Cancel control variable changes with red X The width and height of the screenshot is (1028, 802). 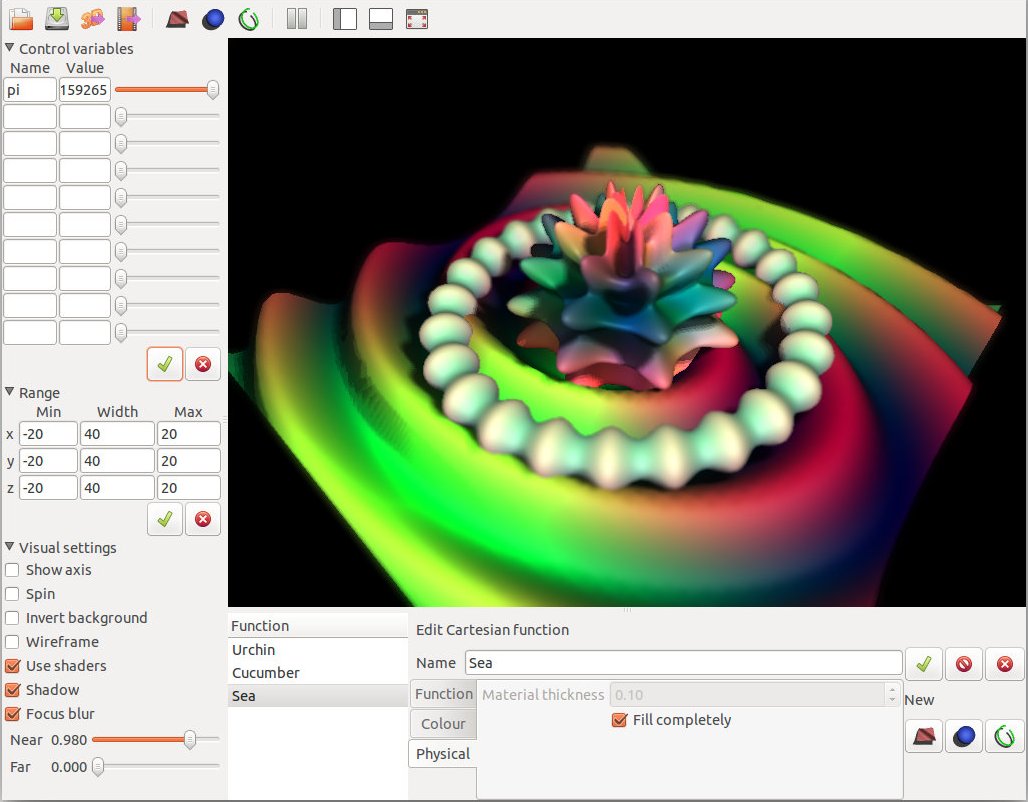click(203, 364)
